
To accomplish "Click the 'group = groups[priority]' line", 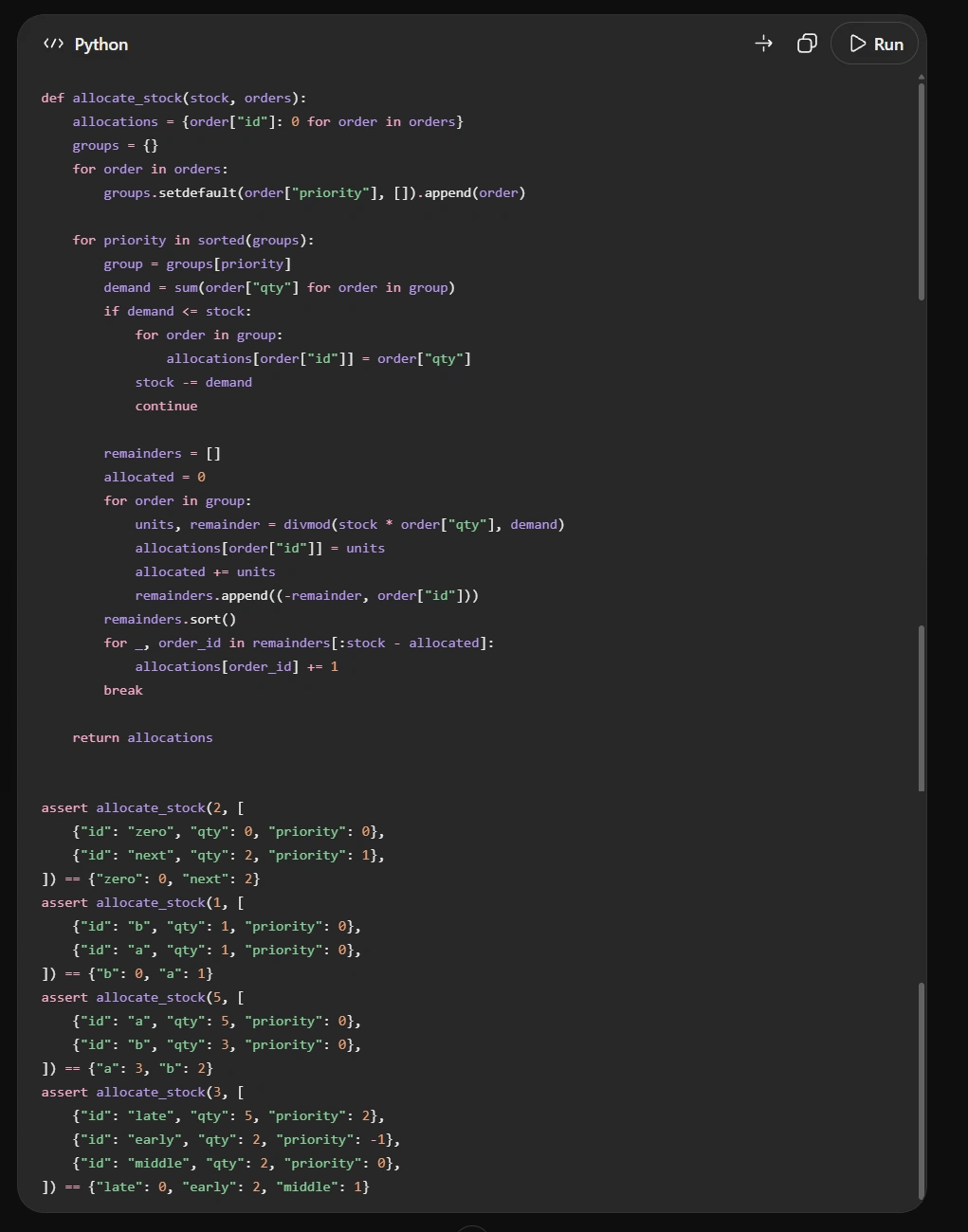I will pyautogui.click(x=197, y=263).
